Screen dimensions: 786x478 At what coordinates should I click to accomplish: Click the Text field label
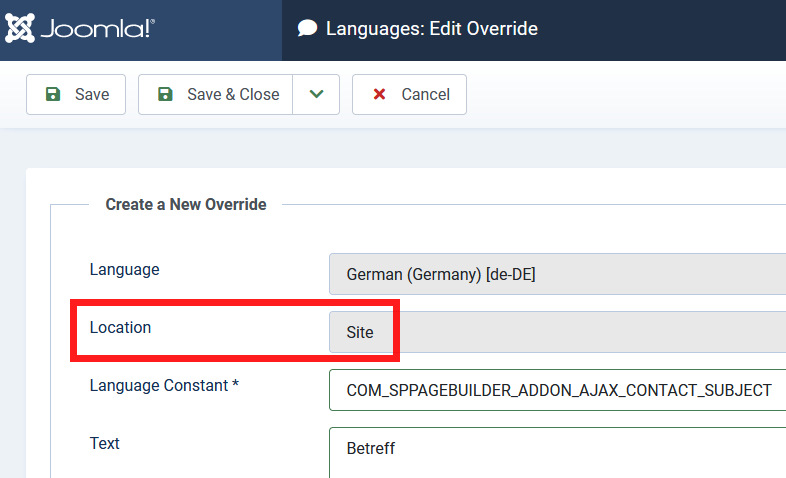point(104,443)
